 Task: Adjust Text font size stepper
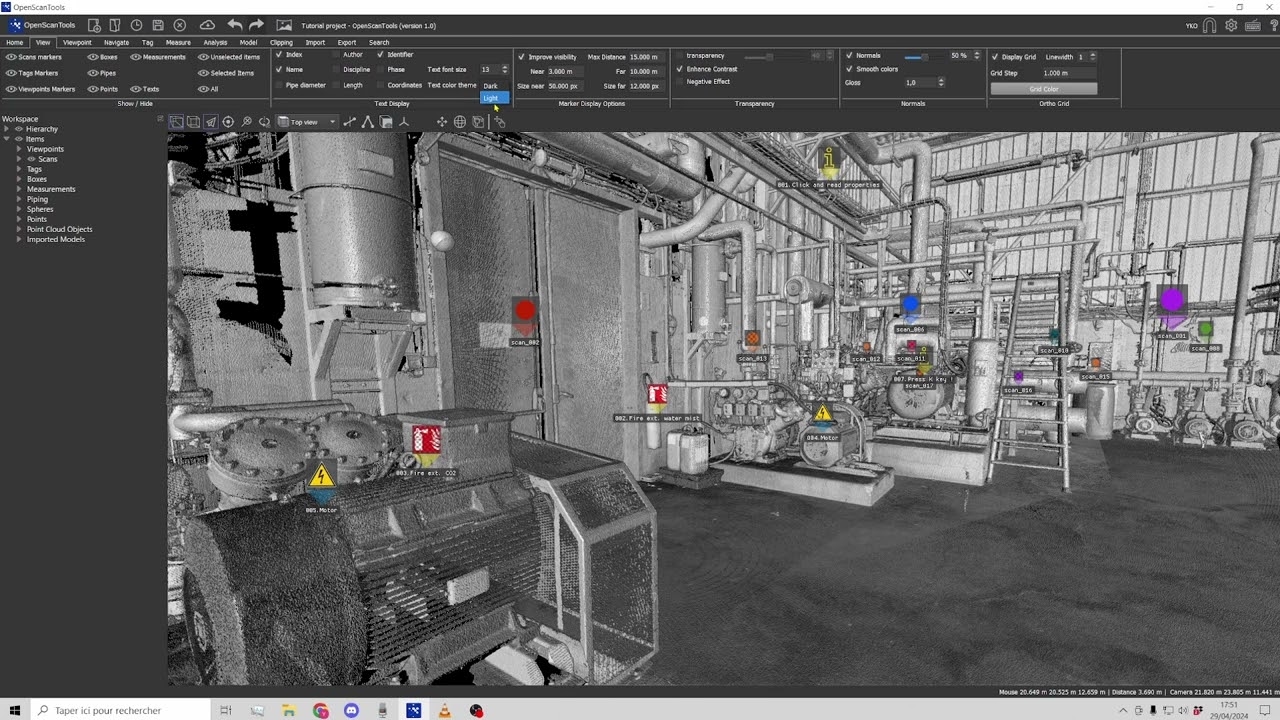pos(505,70)
